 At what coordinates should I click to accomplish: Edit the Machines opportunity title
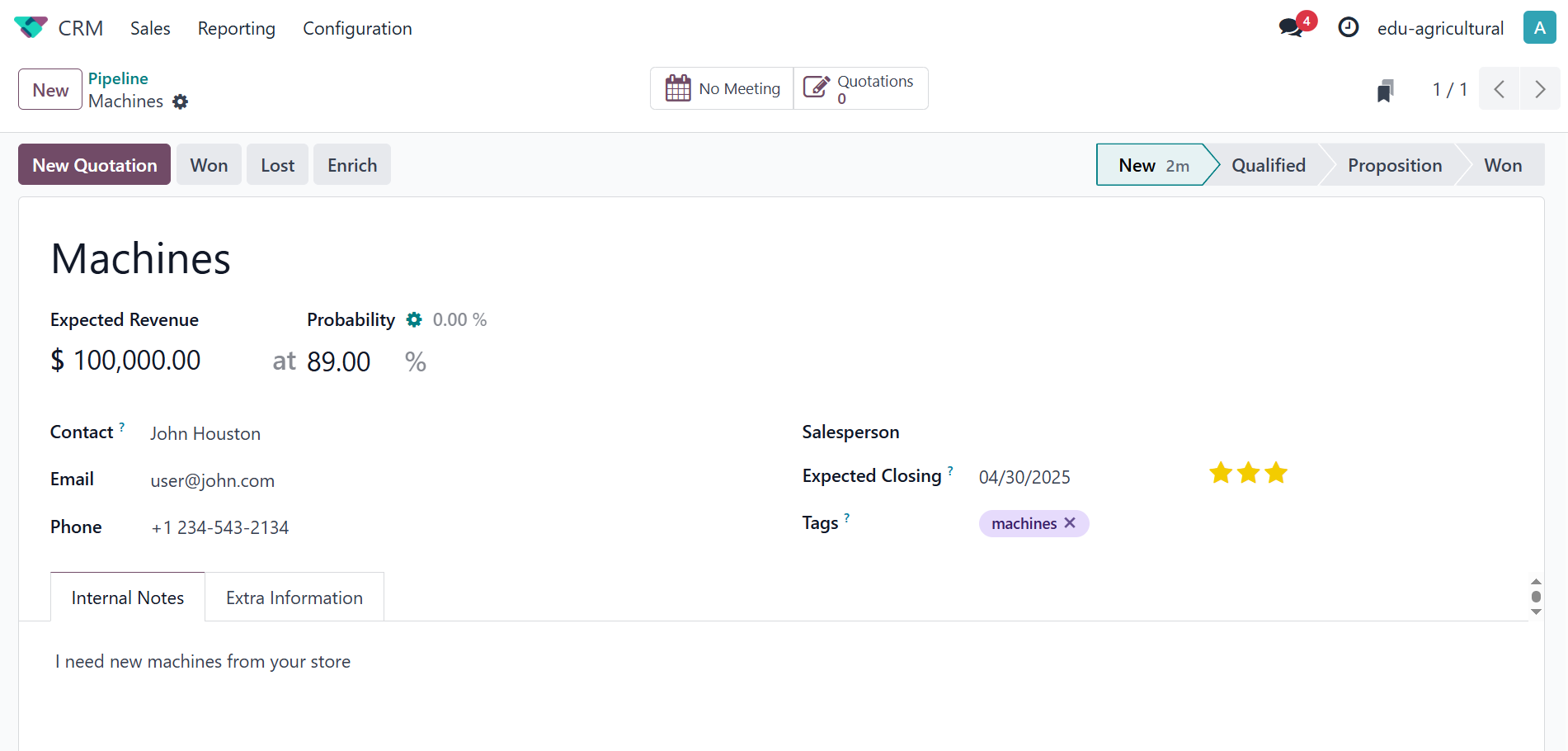coord(141,258)
